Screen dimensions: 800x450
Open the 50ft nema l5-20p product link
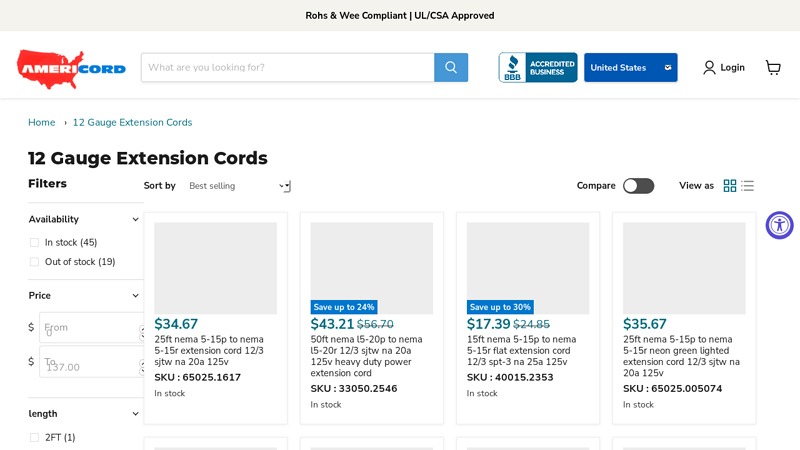(366, 356)
